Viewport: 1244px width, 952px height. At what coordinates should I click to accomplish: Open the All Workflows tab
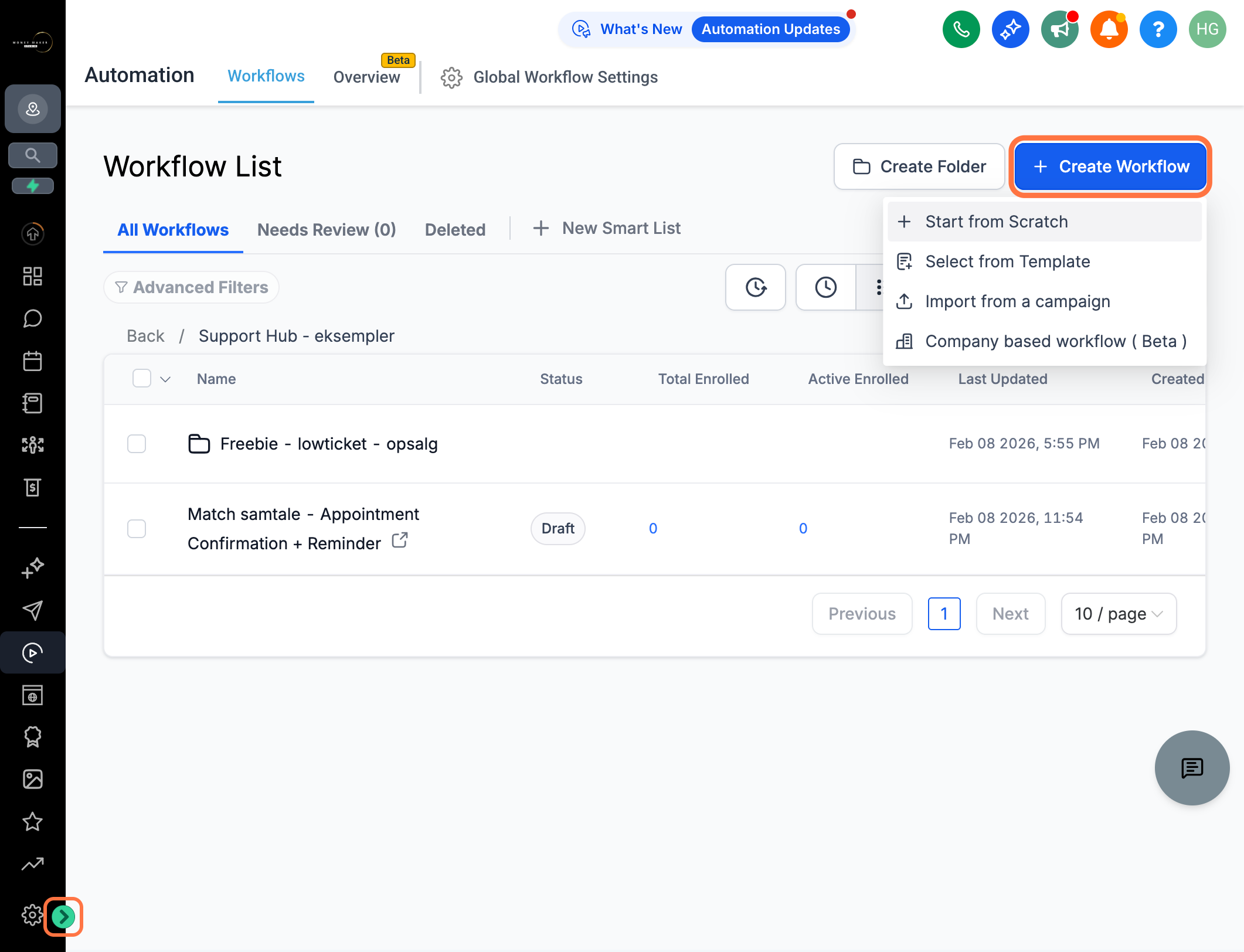[173, 230]
